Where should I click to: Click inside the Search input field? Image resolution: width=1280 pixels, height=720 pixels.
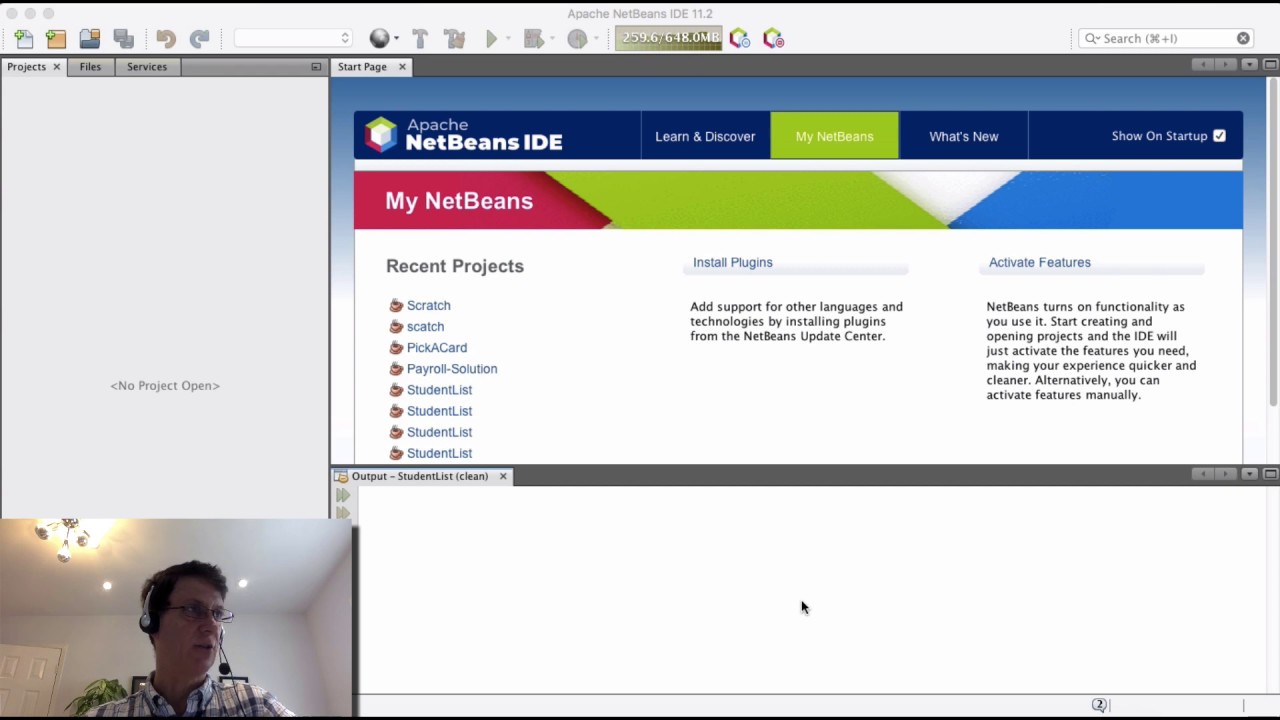coord(1168,38)
